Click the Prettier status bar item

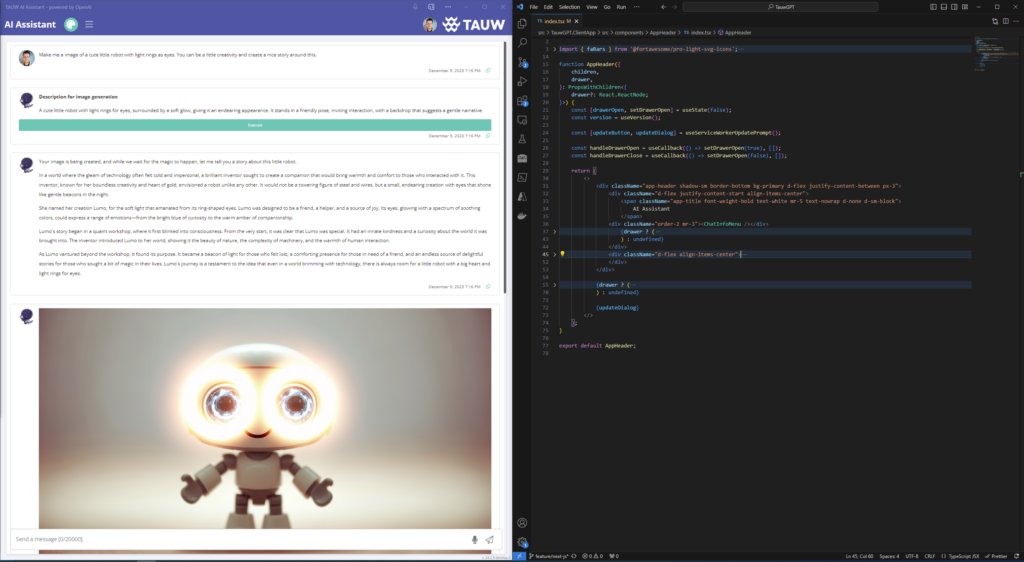coord(996,555)
